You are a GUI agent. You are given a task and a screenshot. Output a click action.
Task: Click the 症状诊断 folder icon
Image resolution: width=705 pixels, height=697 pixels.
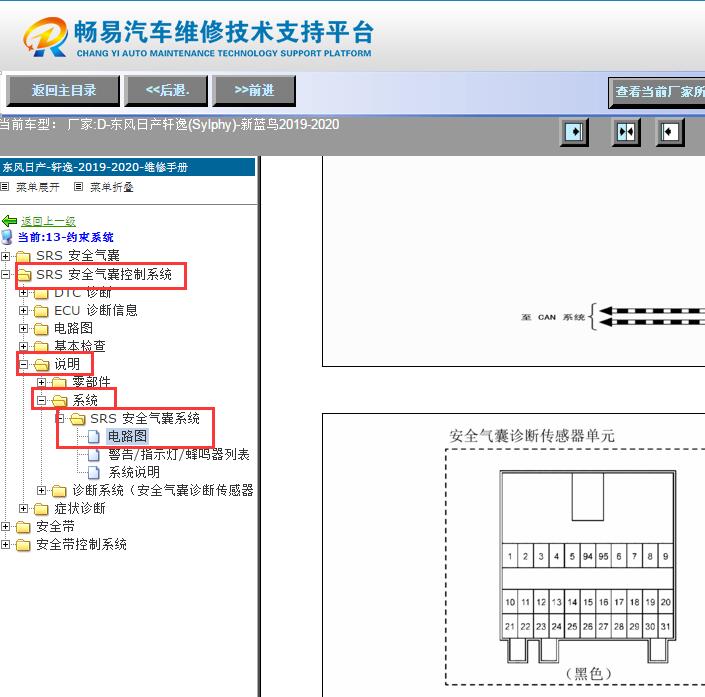(41, 509)
